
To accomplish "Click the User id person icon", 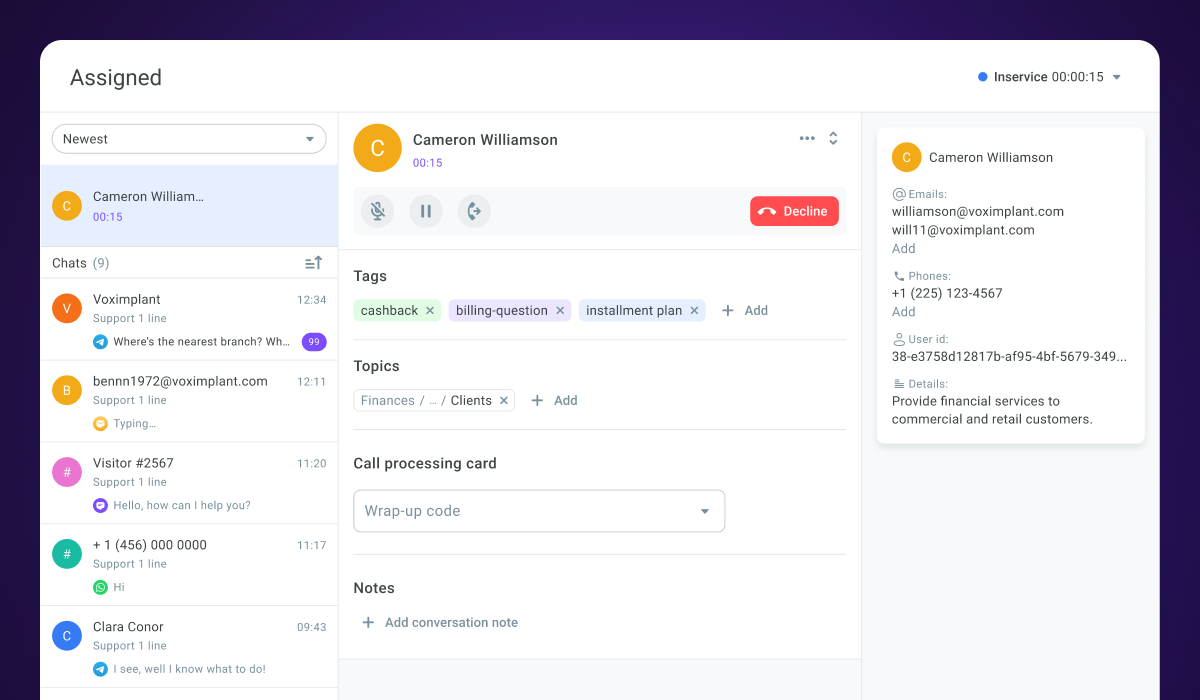I will tap(898, 339).
